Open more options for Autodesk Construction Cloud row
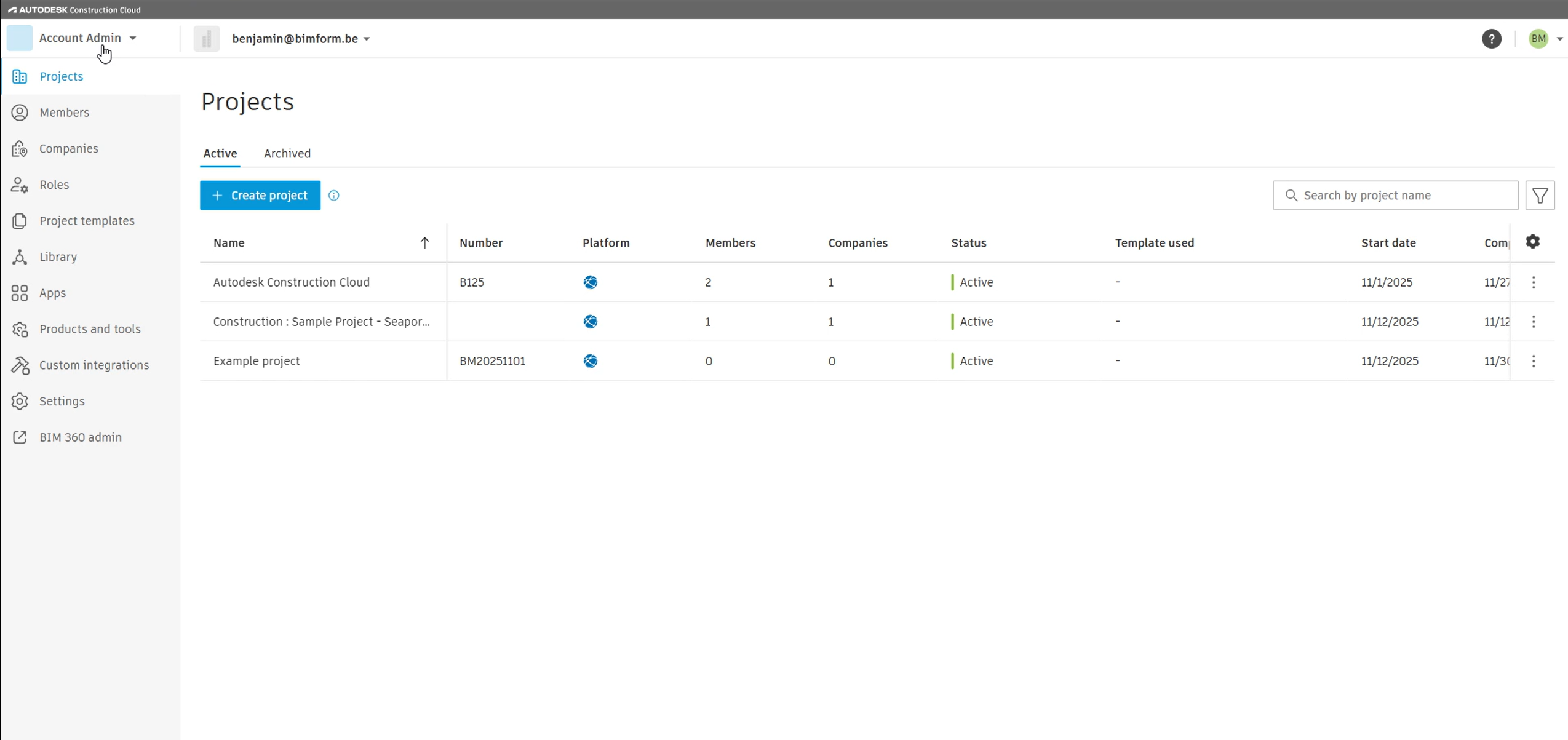 (x=1533, y=282)
